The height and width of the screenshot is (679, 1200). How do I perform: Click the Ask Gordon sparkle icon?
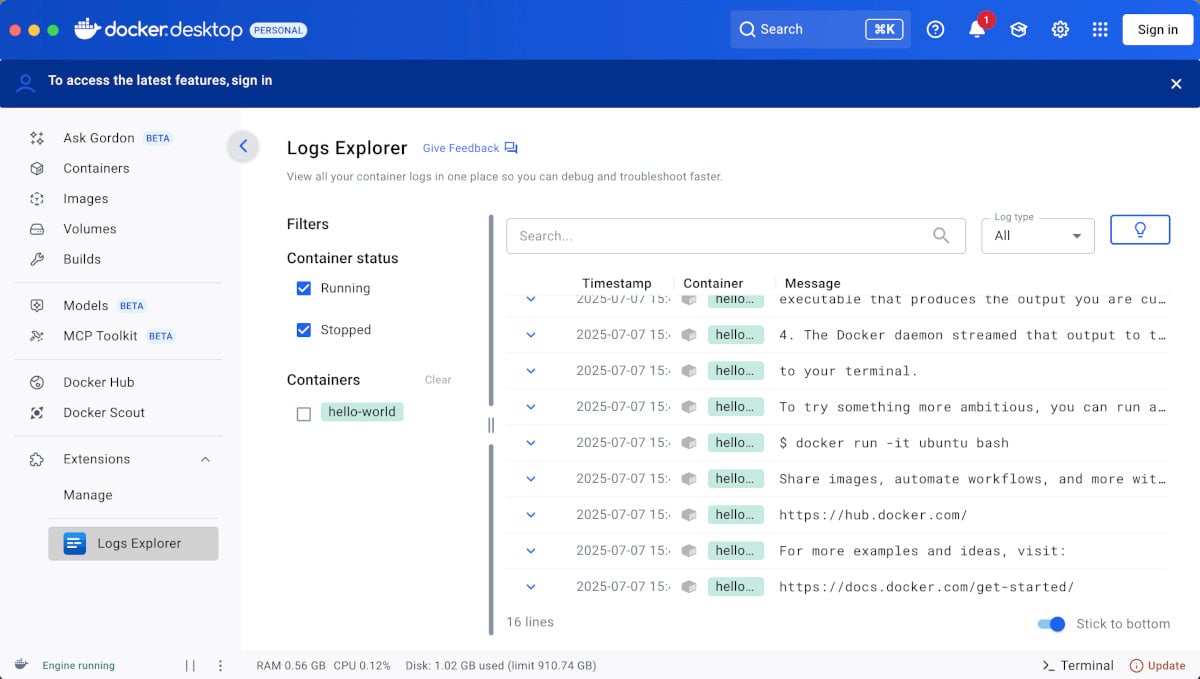[37, 138]
